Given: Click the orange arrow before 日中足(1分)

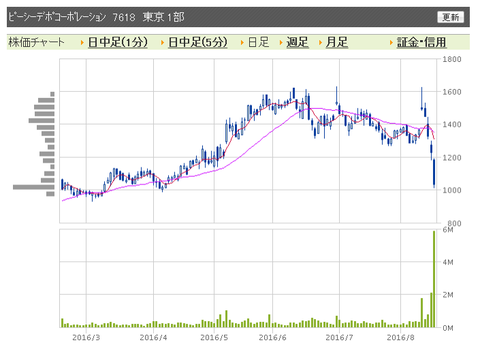Looking at the screenshot, I should coord(82,43).
